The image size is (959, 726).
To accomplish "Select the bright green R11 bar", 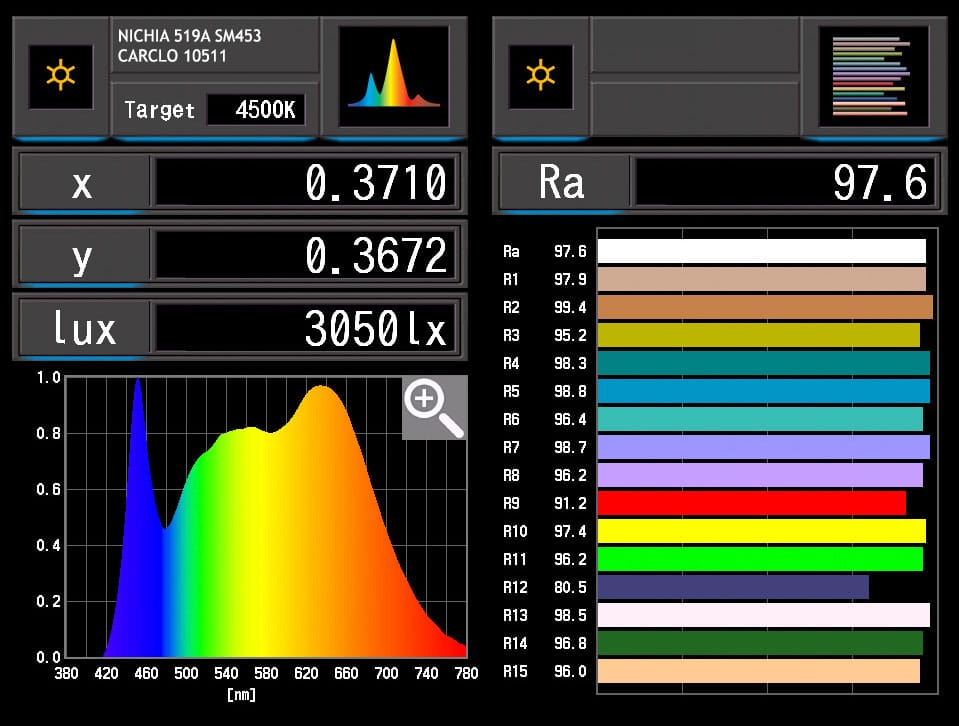I will (760, 559).
